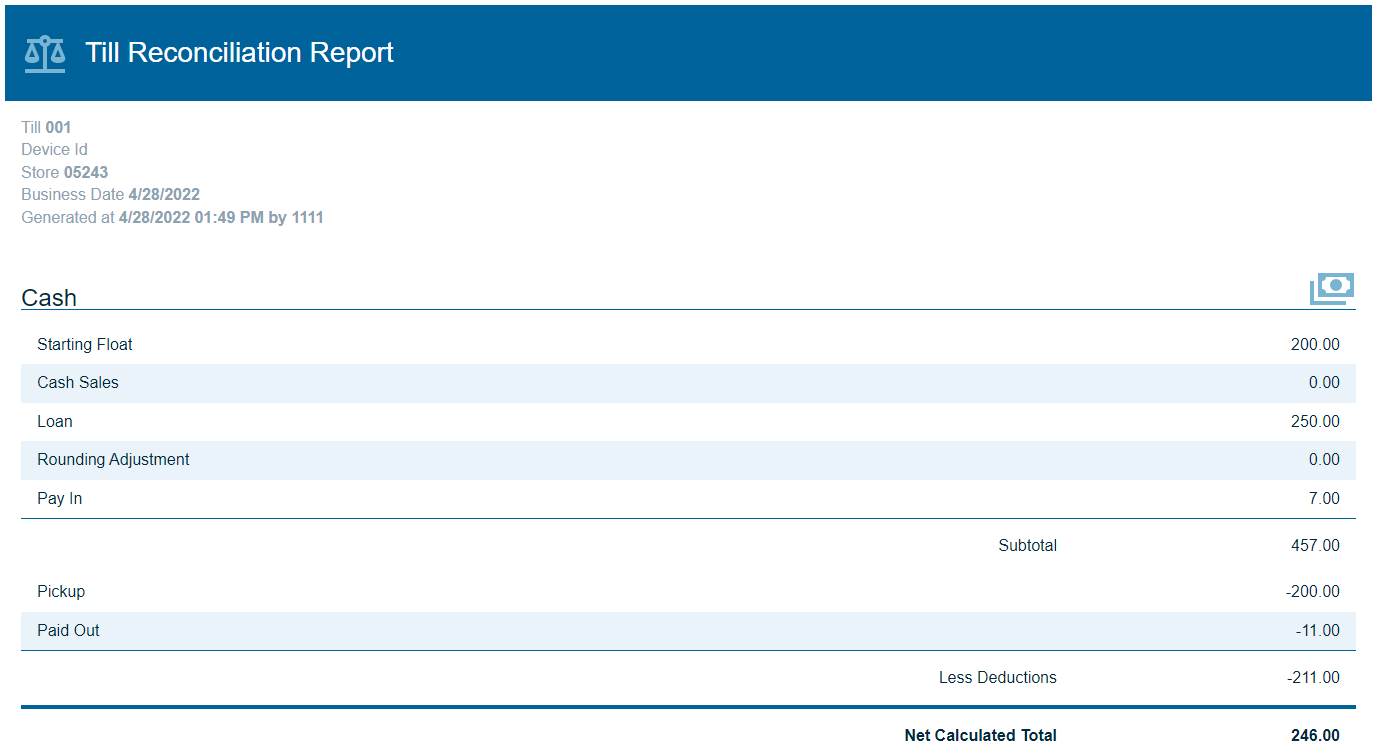Click the balance scale icon in header
1375x751 pixels.
[x=45, y=54]
